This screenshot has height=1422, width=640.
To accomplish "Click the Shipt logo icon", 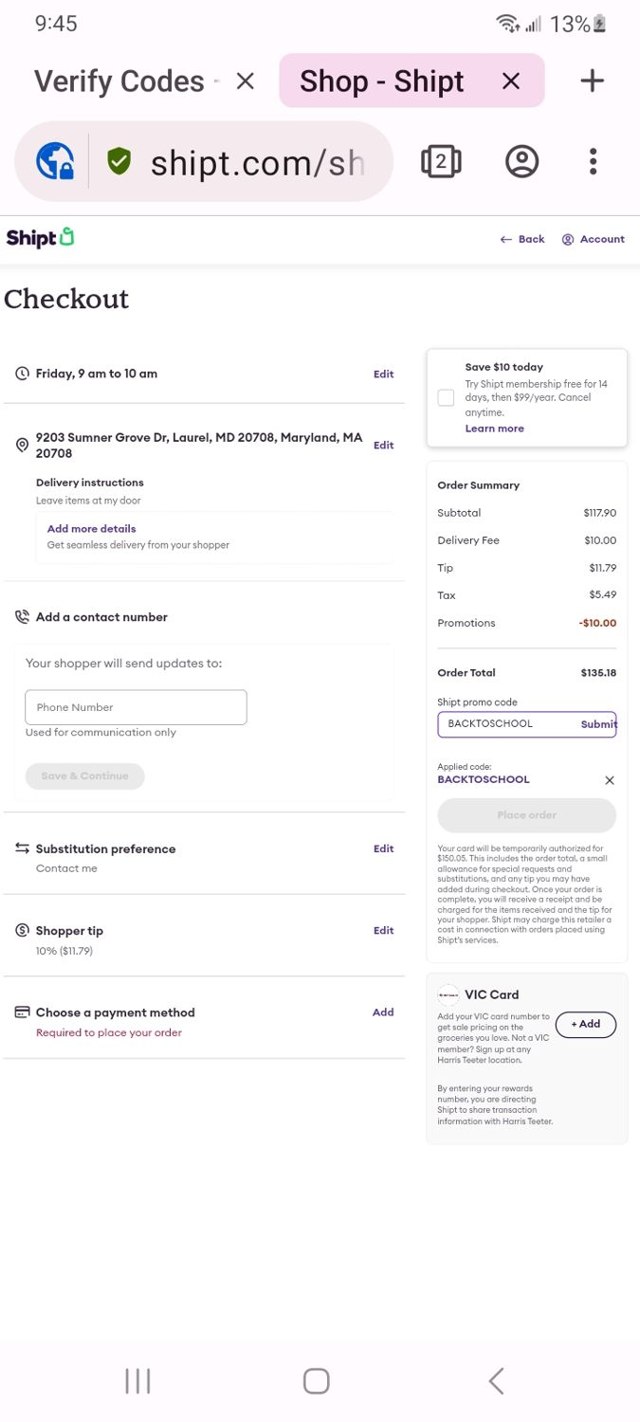I will (x=40, y=238).
